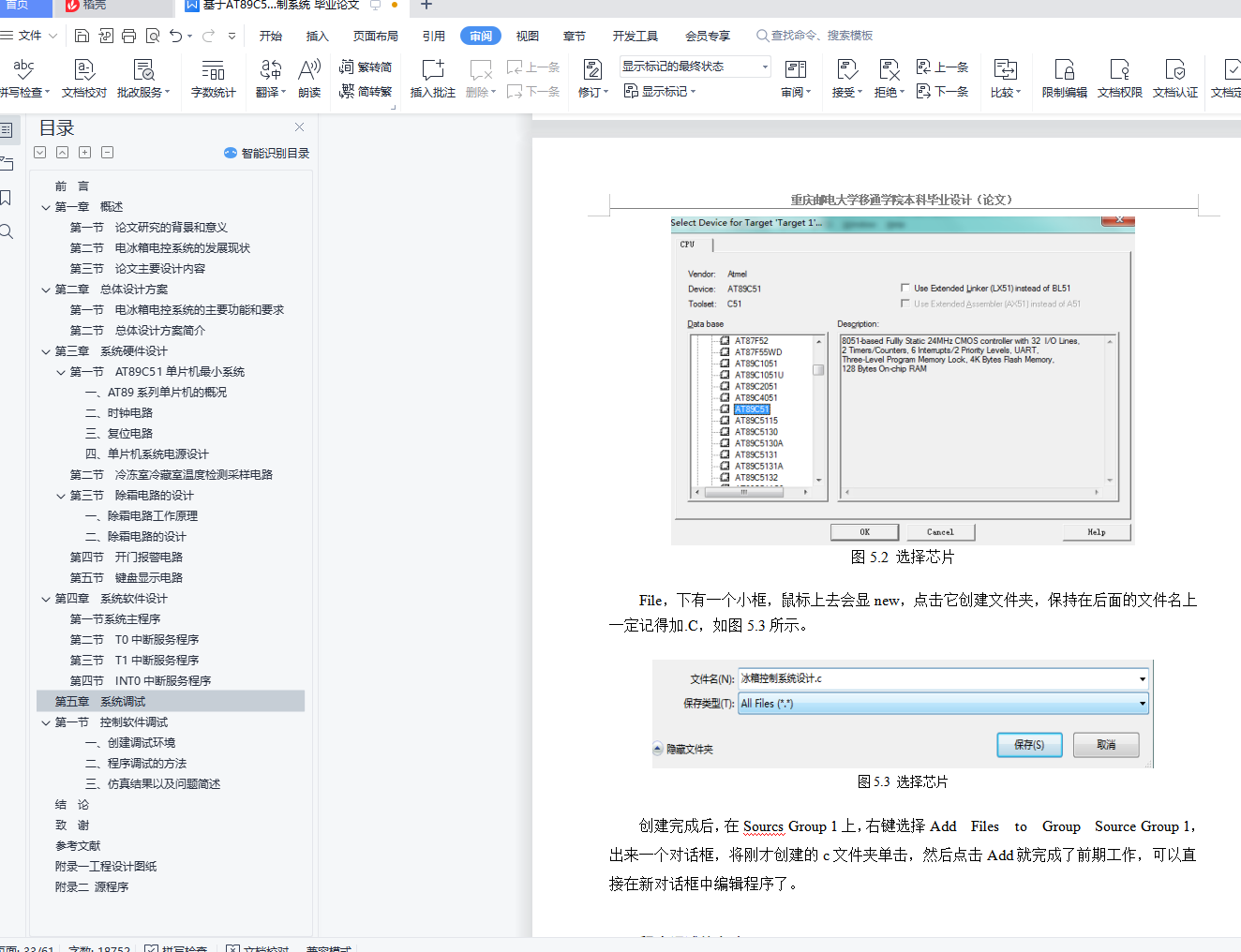
Task: Toggle 文档校对 checkbox in status bar
Action: point(232,948)
